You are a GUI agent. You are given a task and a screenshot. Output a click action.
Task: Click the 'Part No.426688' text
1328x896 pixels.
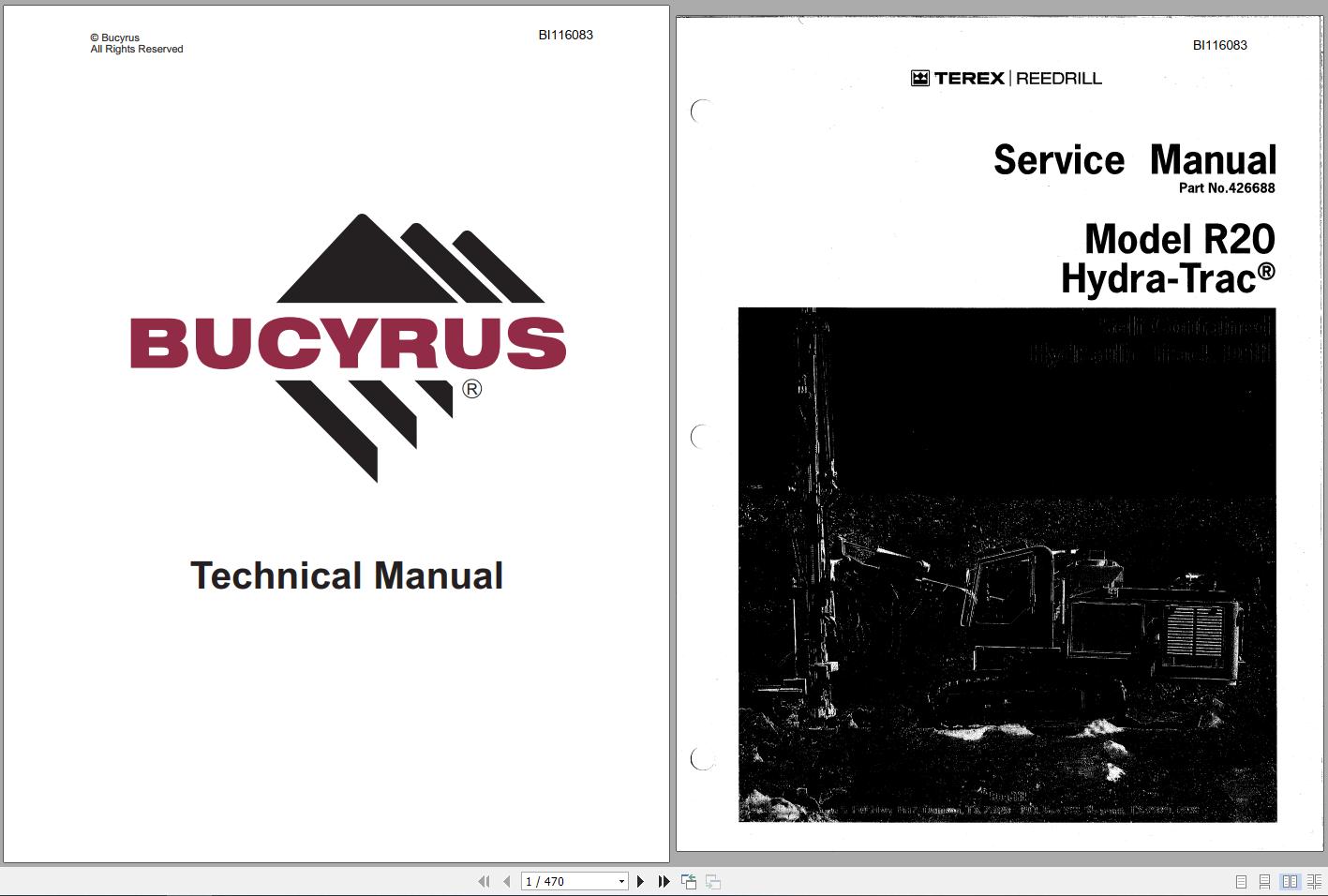coord(1227,188)
